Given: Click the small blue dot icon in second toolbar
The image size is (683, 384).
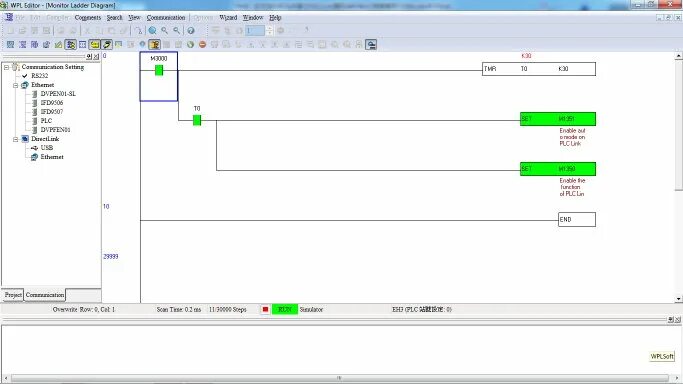Looking at the screenshot, I should pyautogui.click(x=142, y=44).
